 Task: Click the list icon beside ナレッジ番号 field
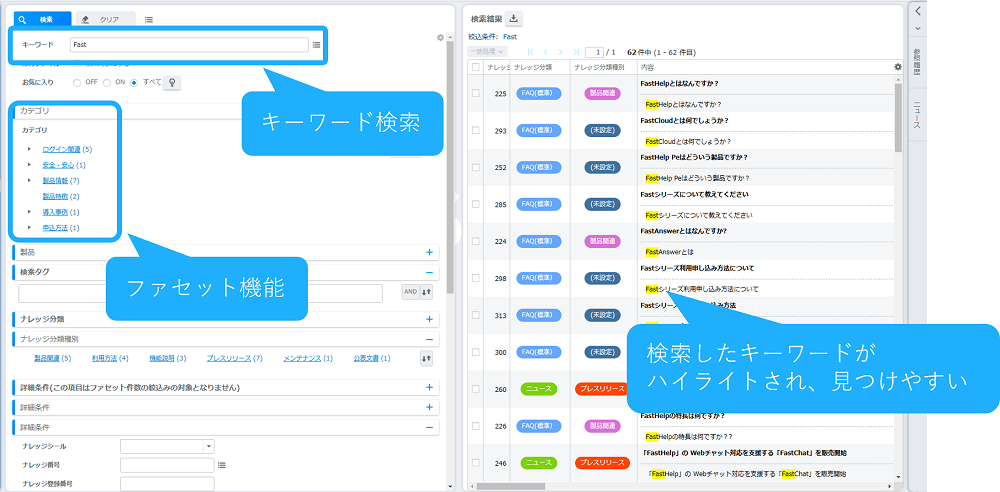[x=222, y=465]
